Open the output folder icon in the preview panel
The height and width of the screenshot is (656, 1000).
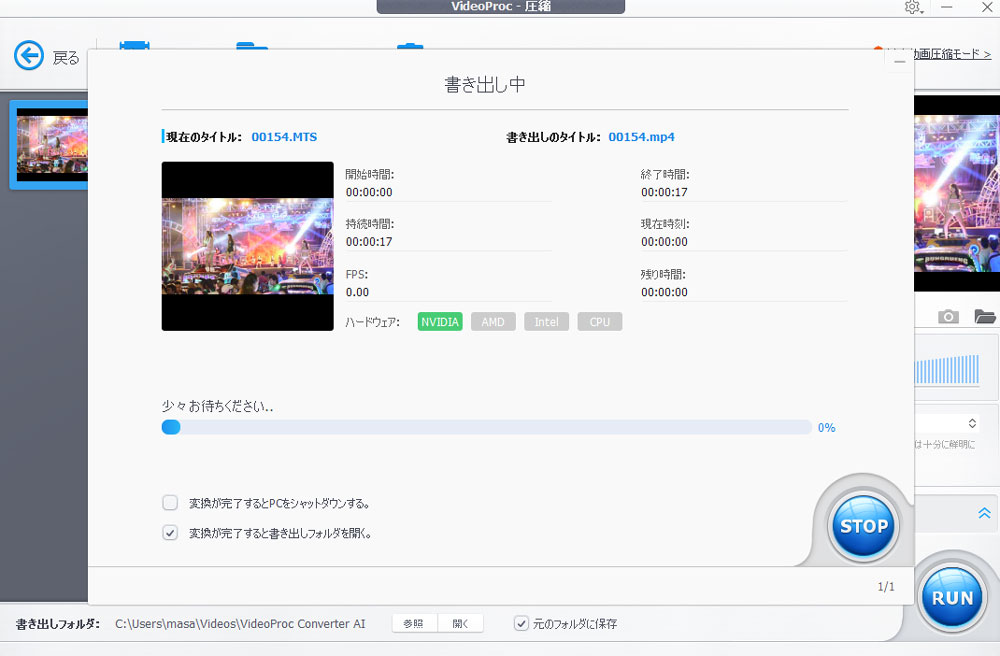[x=985, y=316]
